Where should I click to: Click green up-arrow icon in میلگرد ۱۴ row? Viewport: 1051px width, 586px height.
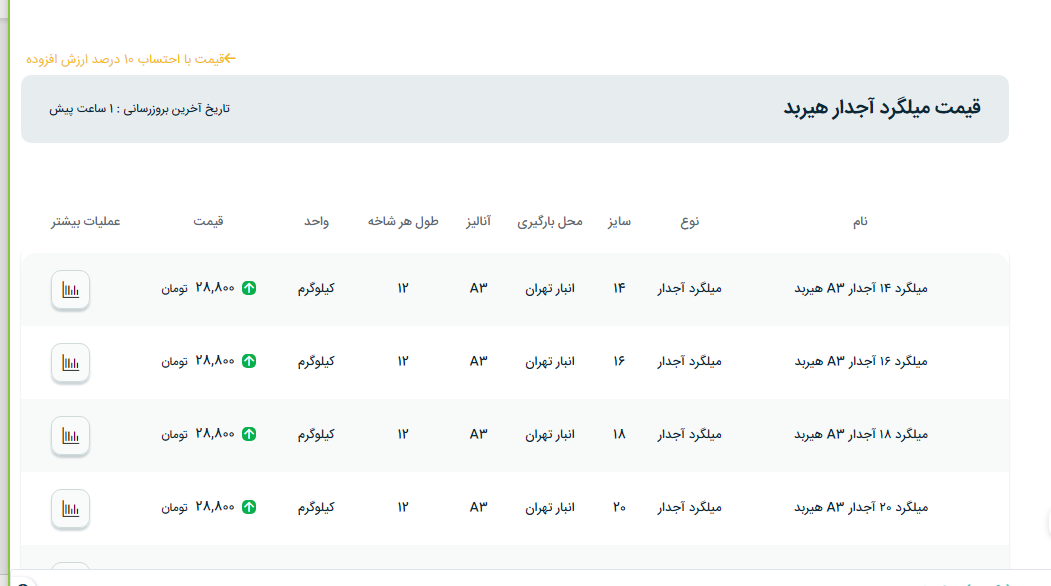tap(249, 289)
